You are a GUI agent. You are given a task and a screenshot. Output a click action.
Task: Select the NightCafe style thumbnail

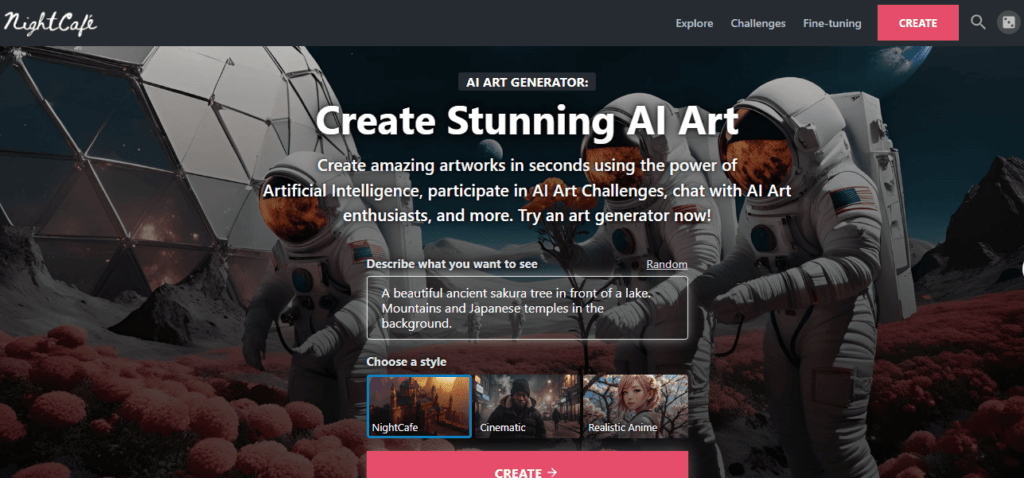[x=419, y=406]
